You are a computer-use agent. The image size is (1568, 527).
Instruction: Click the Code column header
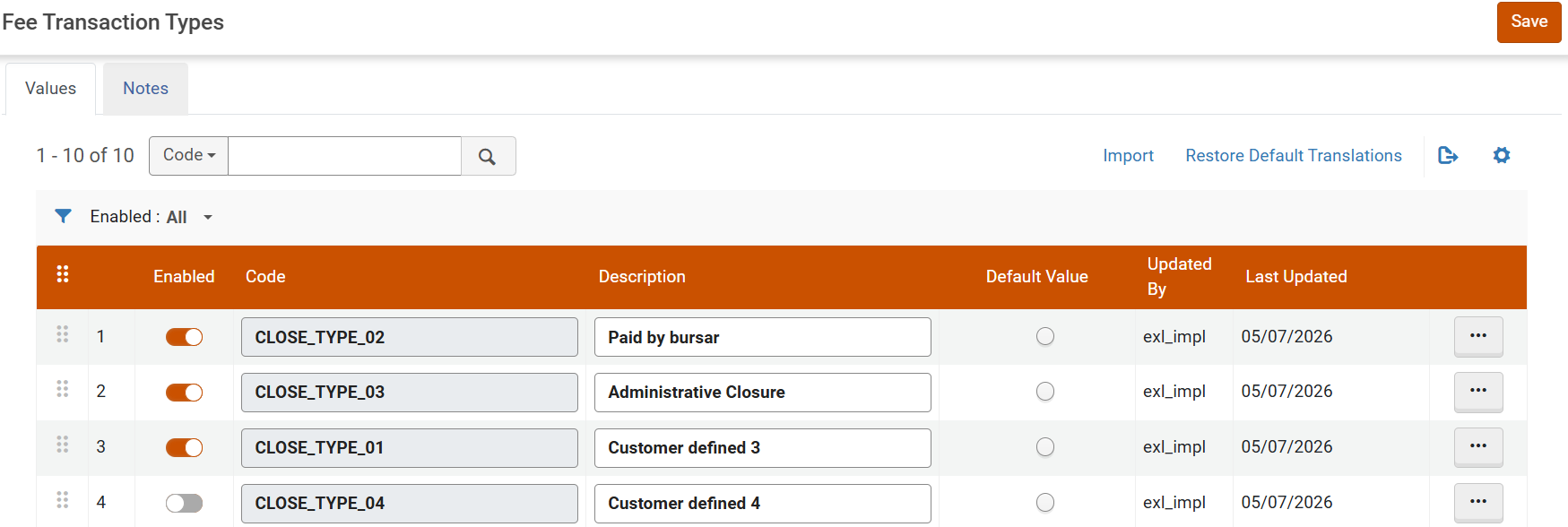point(265,277)
